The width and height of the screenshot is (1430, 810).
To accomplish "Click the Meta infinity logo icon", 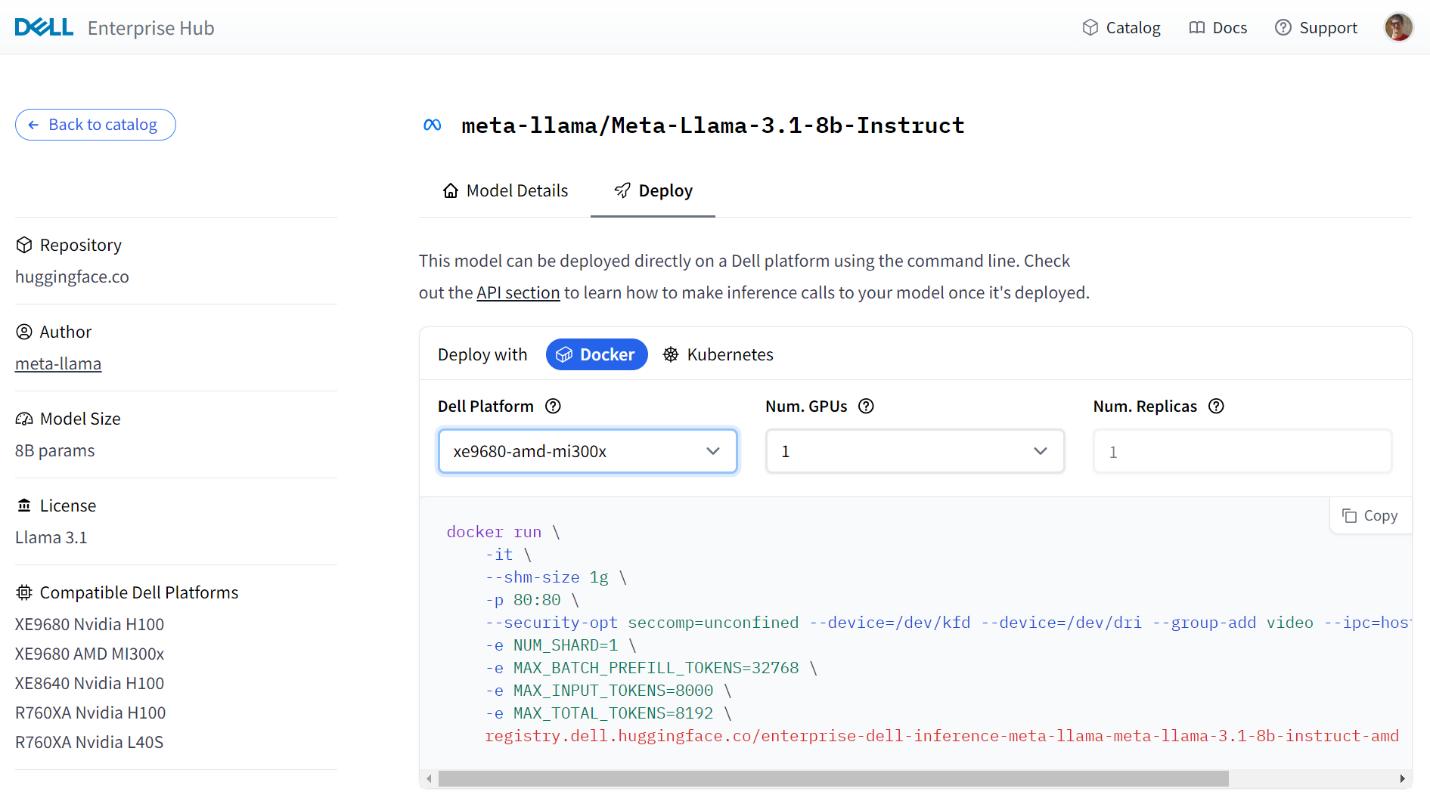I will (x=432, y=125).
